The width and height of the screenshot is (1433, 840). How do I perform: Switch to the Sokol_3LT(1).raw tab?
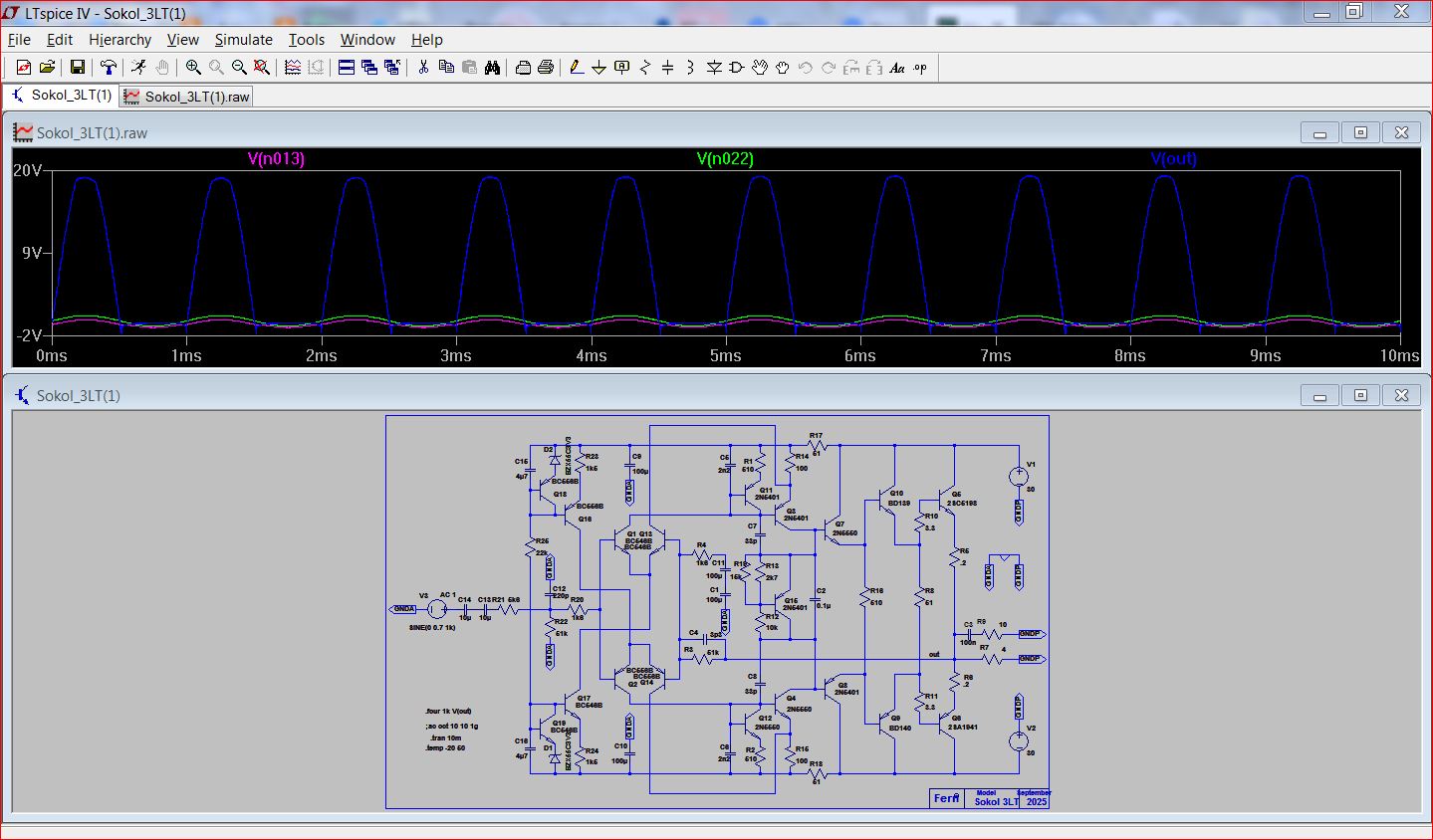pos(186,97)
